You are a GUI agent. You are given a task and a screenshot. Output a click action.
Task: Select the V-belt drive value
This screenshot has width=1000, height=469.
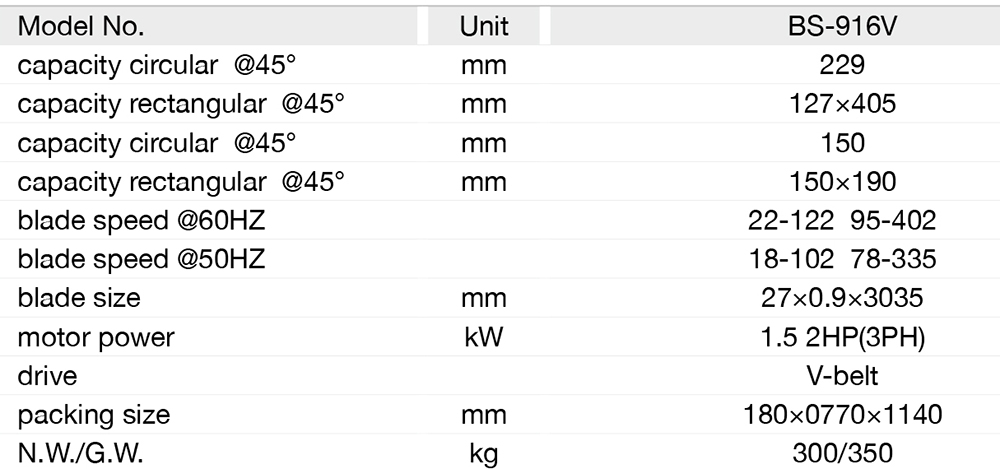point(841,376)
